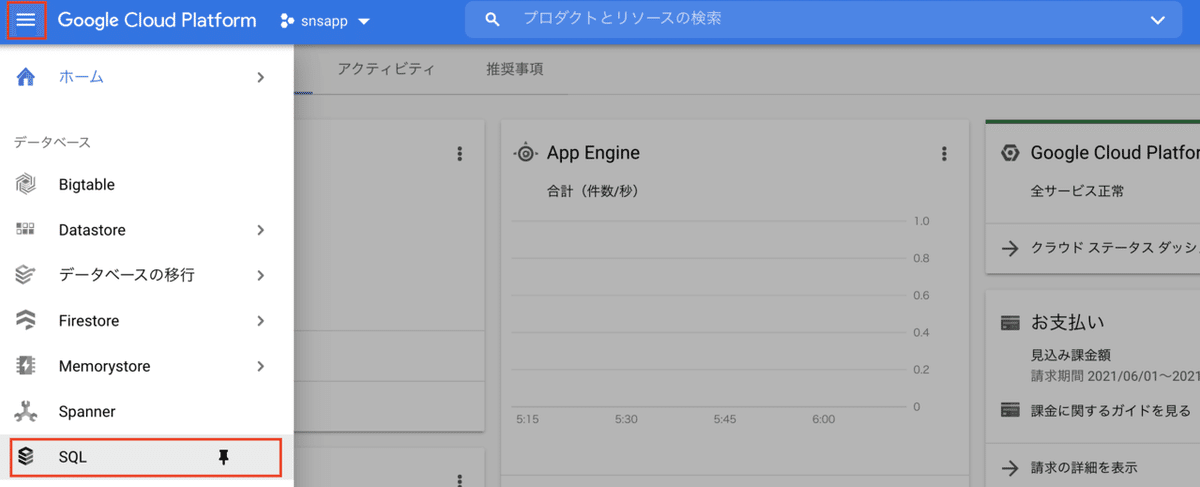Viewport: 1200px width, 487px height.
Task: Click the お支払い credit card icon
Action: (1010, 323)
